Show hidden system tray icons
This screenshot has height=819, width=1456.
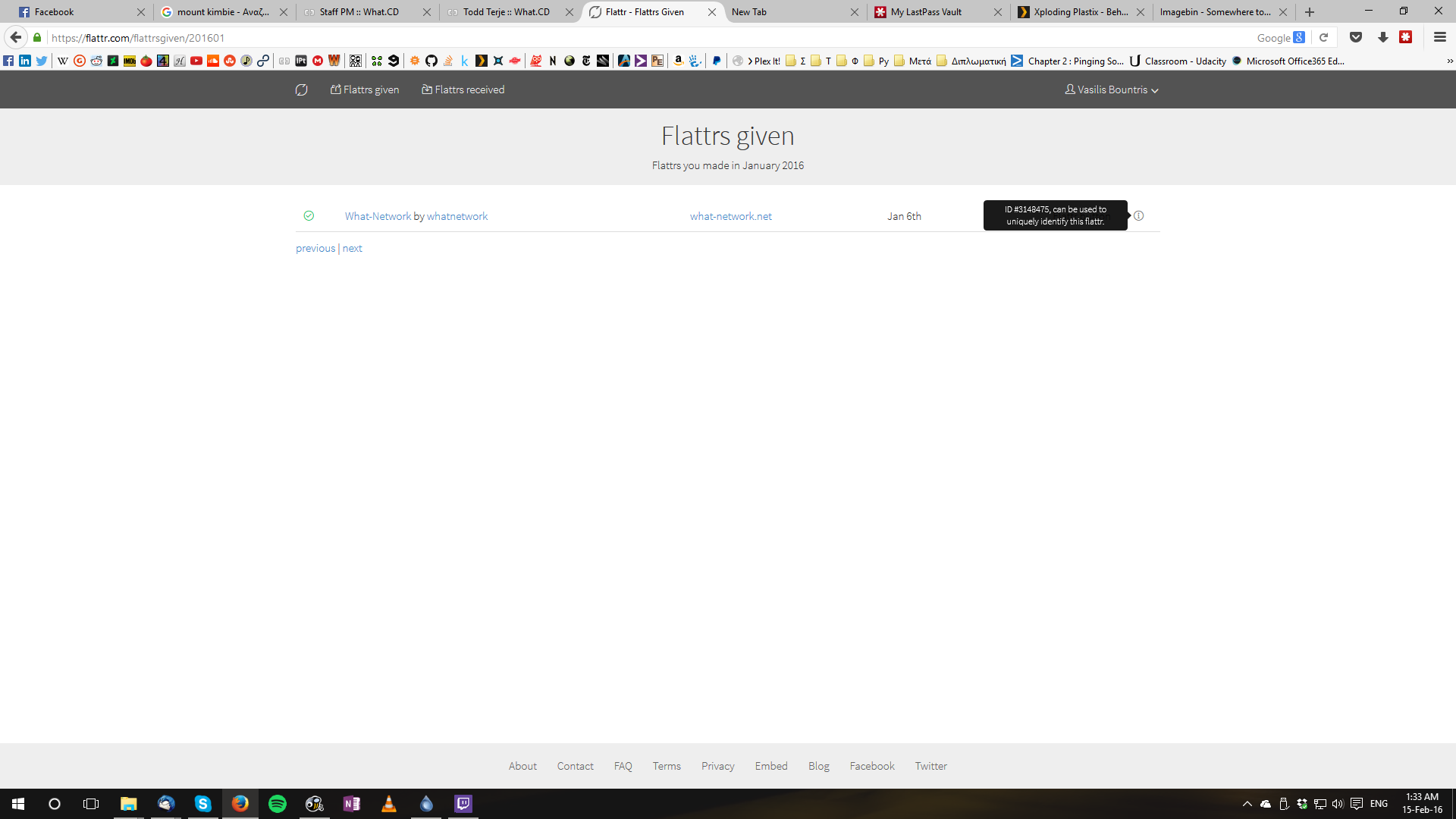coord(1247,804)
